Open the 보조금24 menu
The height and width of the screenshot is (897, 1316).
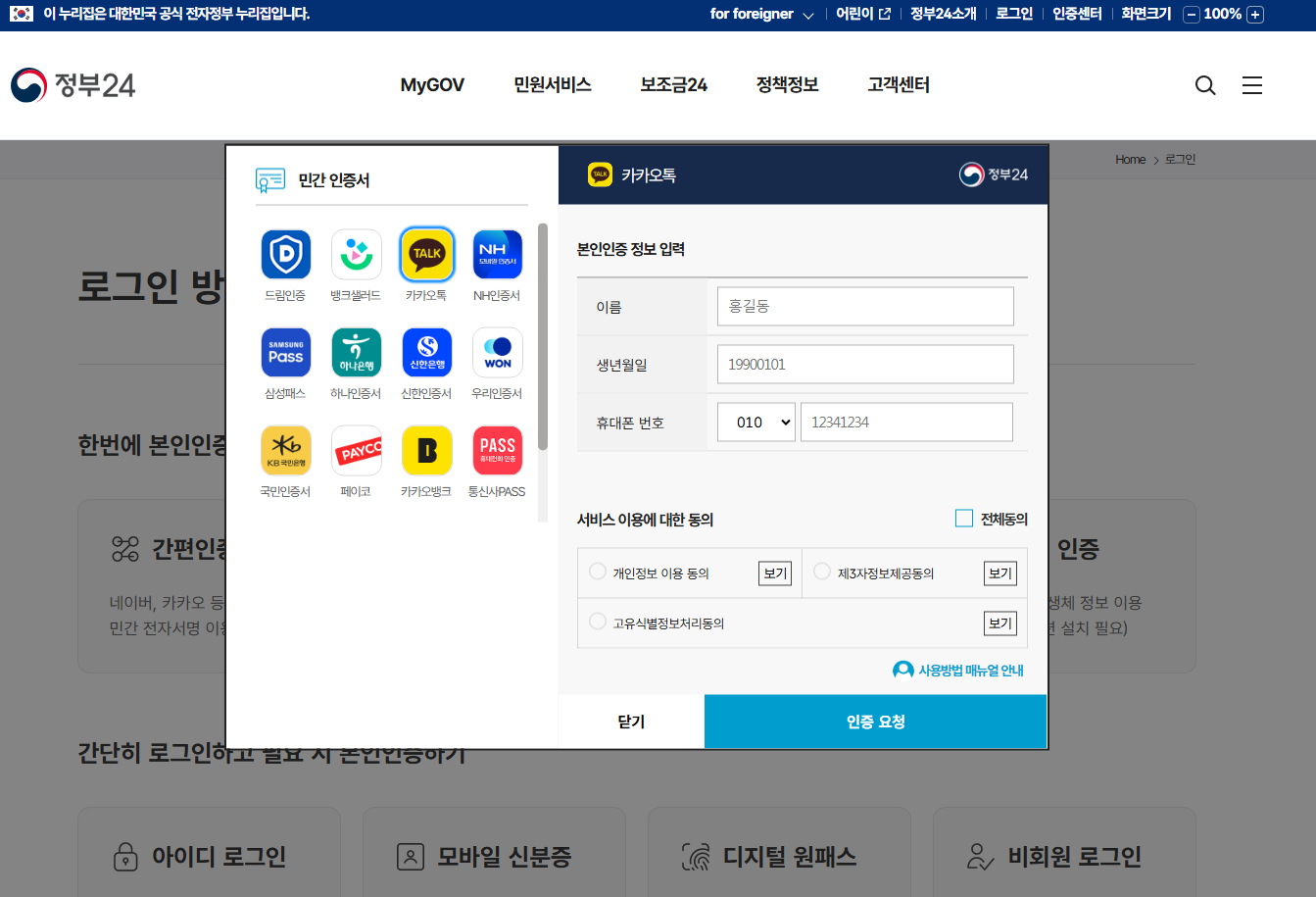pyautogui.click(x=674, y=85)
